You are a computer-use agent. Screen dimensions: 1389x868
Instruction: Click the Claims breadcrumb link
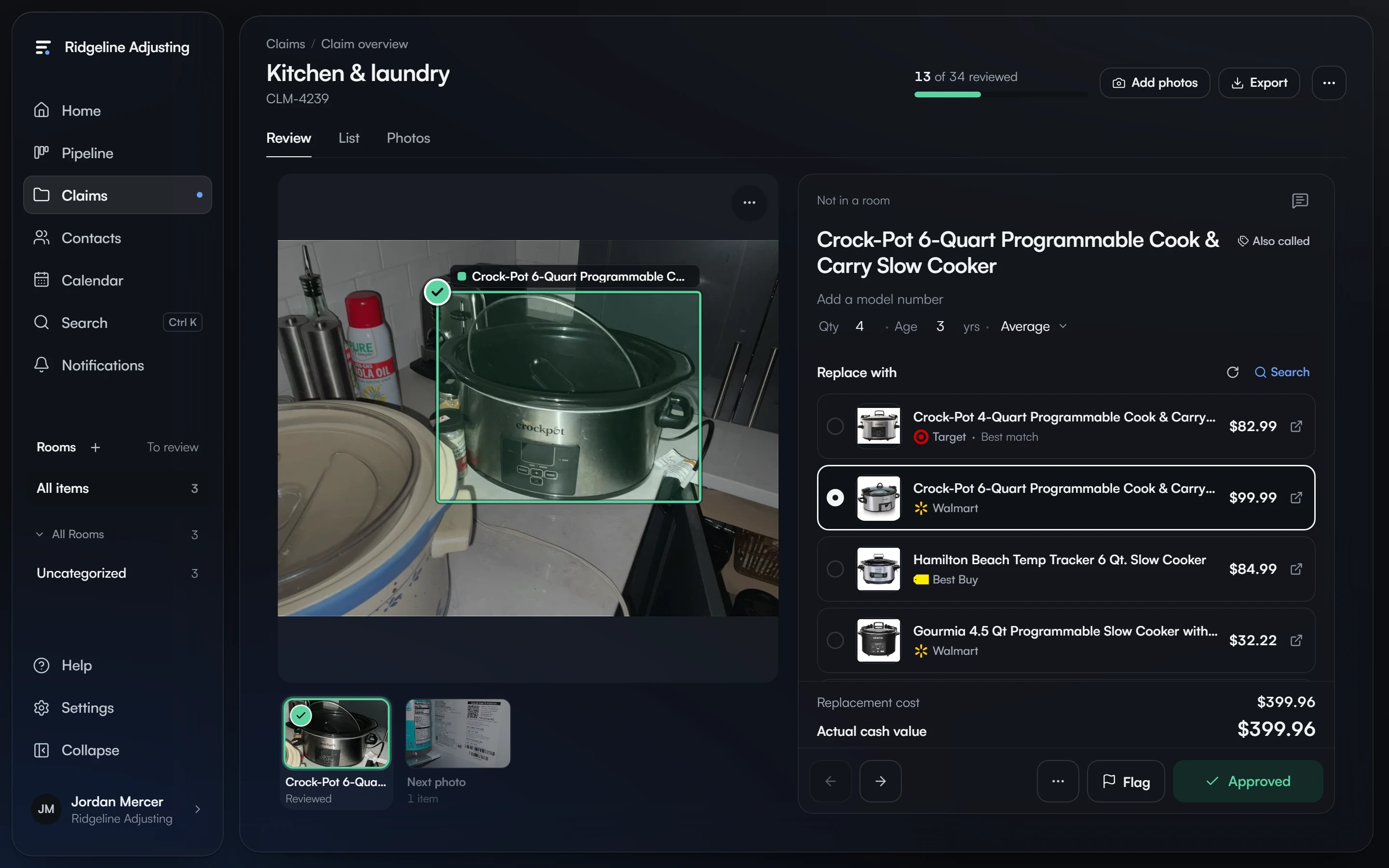pyautogui.click(x=285, y=44)
